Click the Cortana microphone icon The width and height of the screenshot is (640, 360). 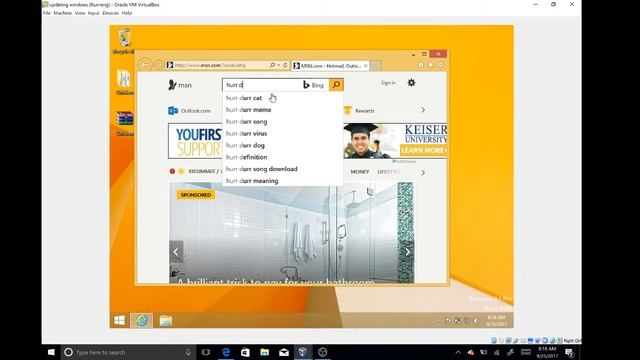click(188, 352)
